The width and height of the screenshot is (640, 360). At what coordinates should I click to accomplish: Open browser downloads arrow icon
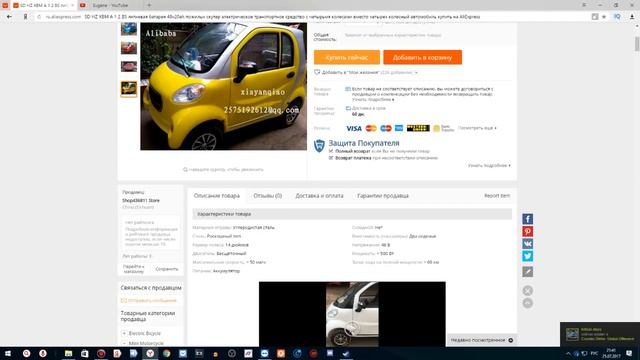pyautogui.click(x=632, y=17)
